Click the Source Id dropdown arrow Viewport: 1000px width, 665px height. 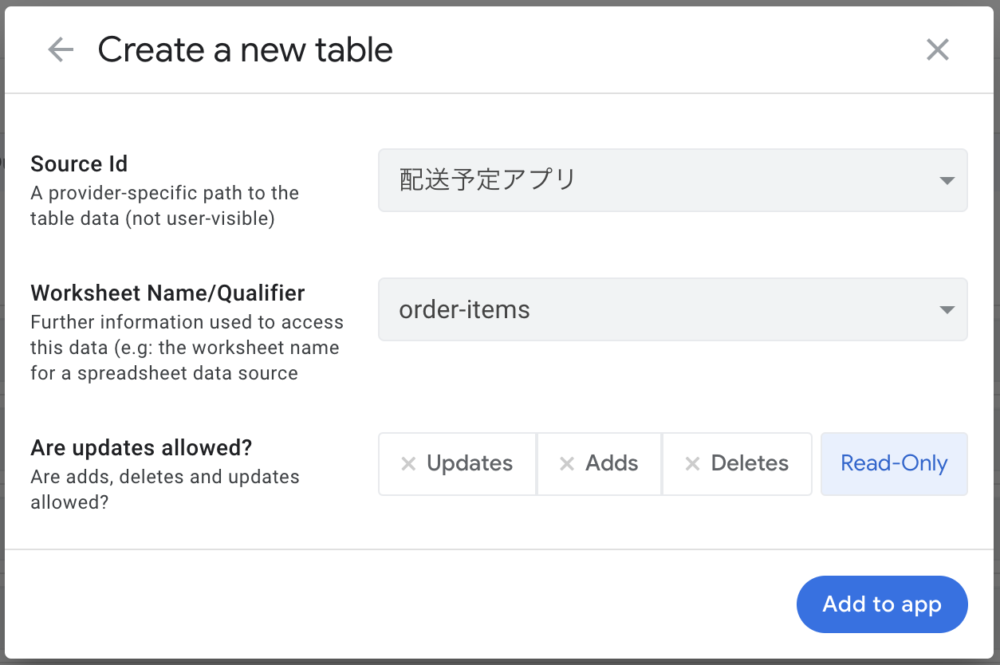[x=946, y=181]
